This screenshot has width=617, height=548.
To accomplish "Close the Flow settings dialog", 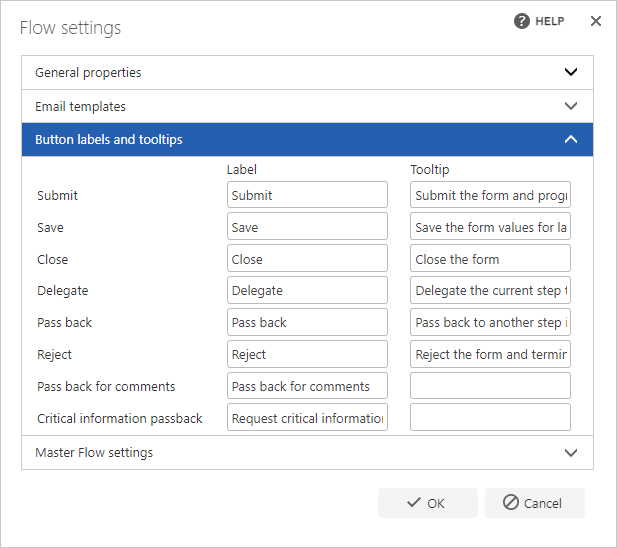I will click(x=596, y=21).
